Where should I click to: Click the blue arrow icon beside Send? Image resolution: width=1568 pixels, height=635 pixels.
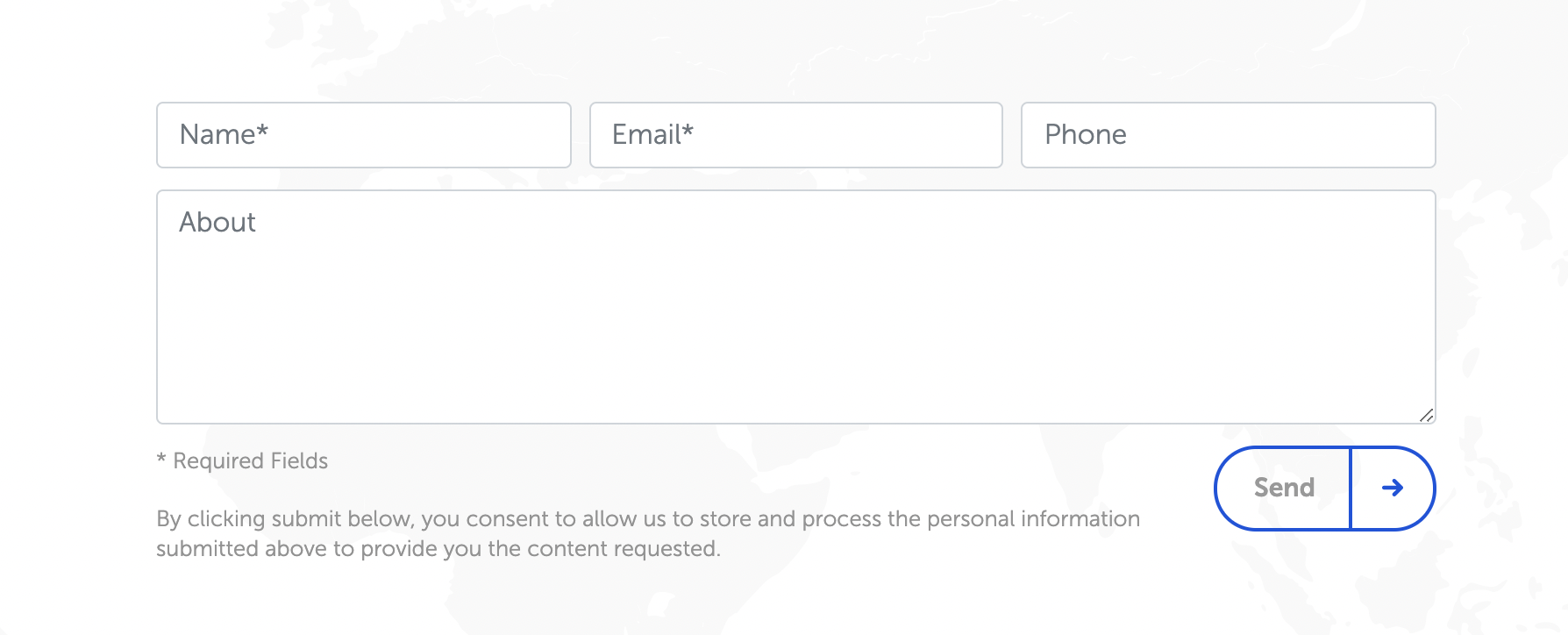[1393, 488]
